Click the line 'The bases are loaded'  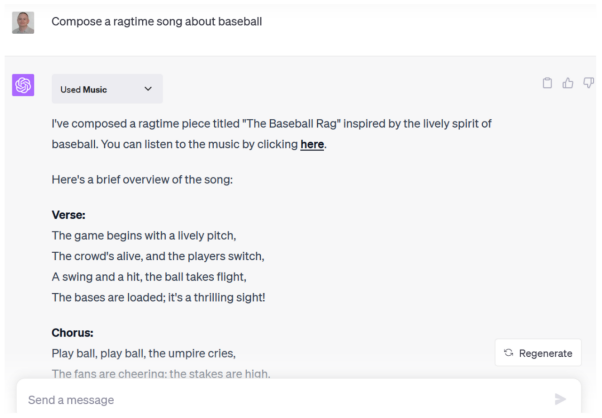coord(164,296)
